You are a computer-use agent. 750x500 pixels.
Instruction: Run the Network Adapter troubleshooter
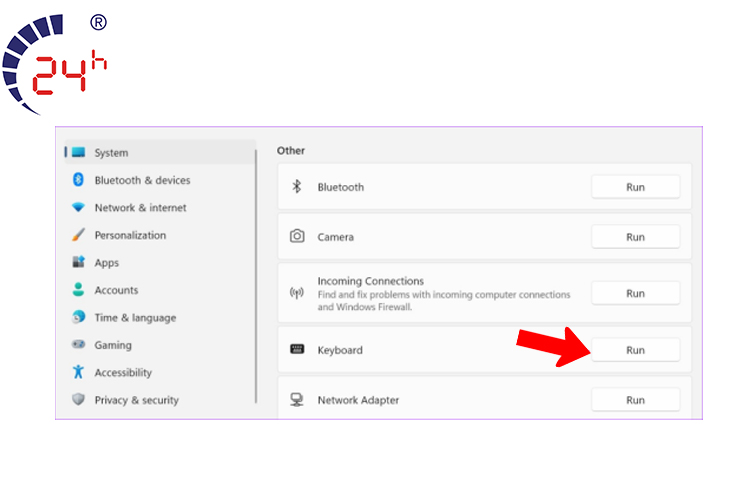(635, 400)
